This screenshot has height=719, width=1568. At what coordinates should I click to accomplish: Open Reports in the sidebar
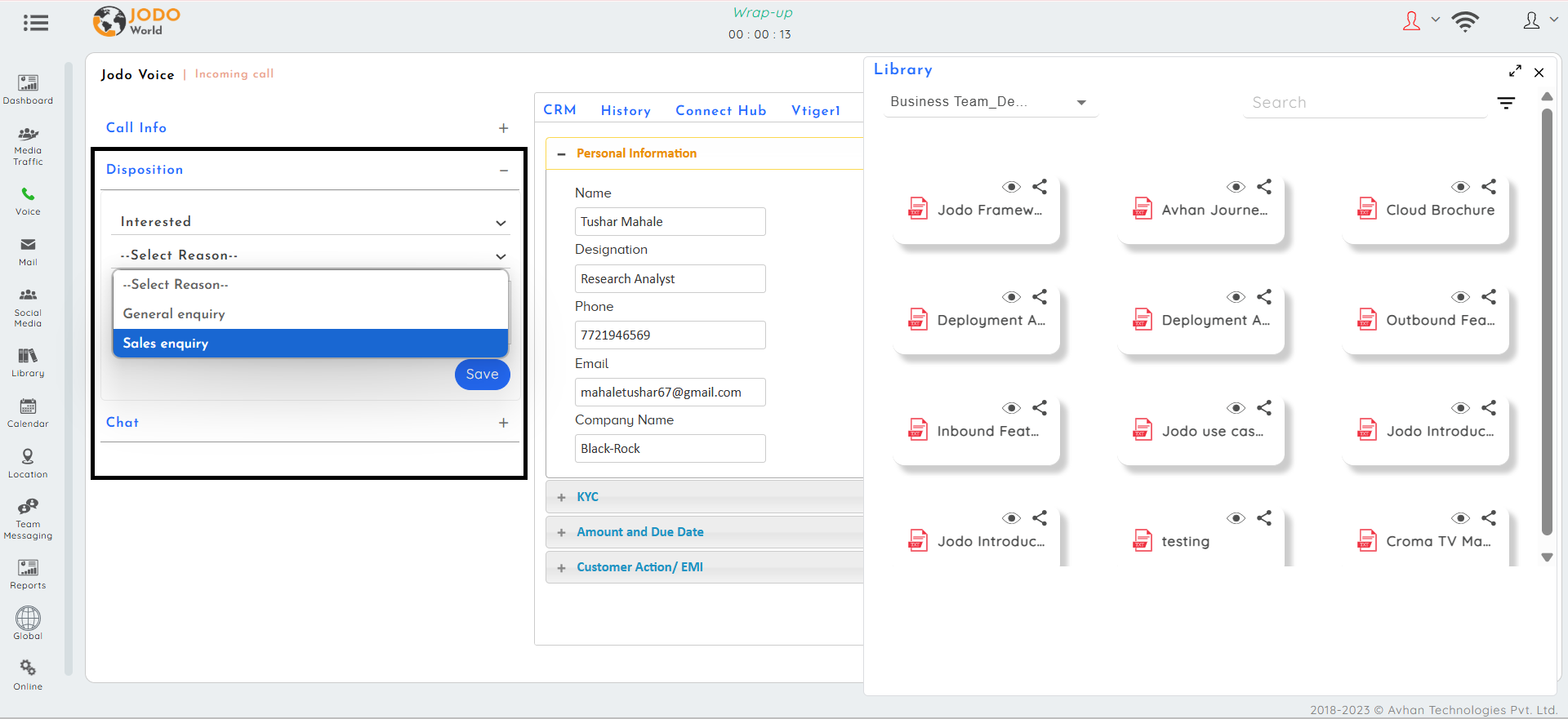click(x=28, y=575)
